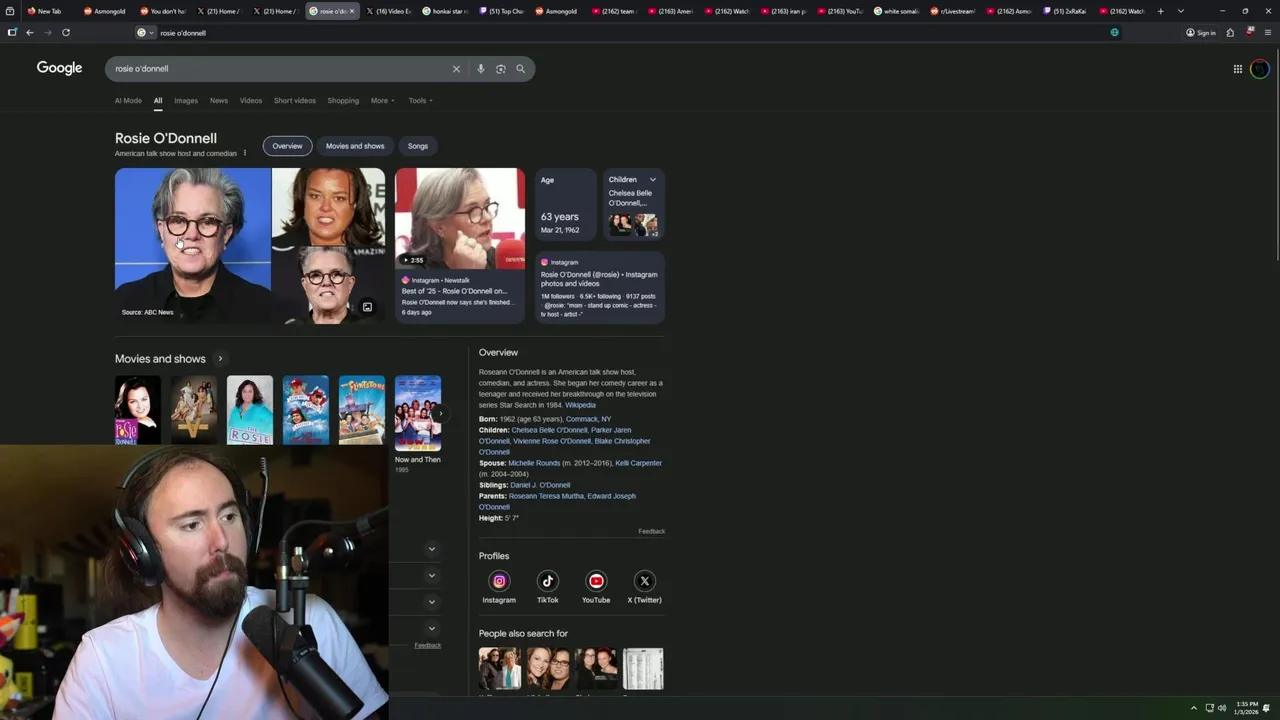Reload the page with the refresh icon
This screenshot has width=1280, height=720.
click(66, 32)
